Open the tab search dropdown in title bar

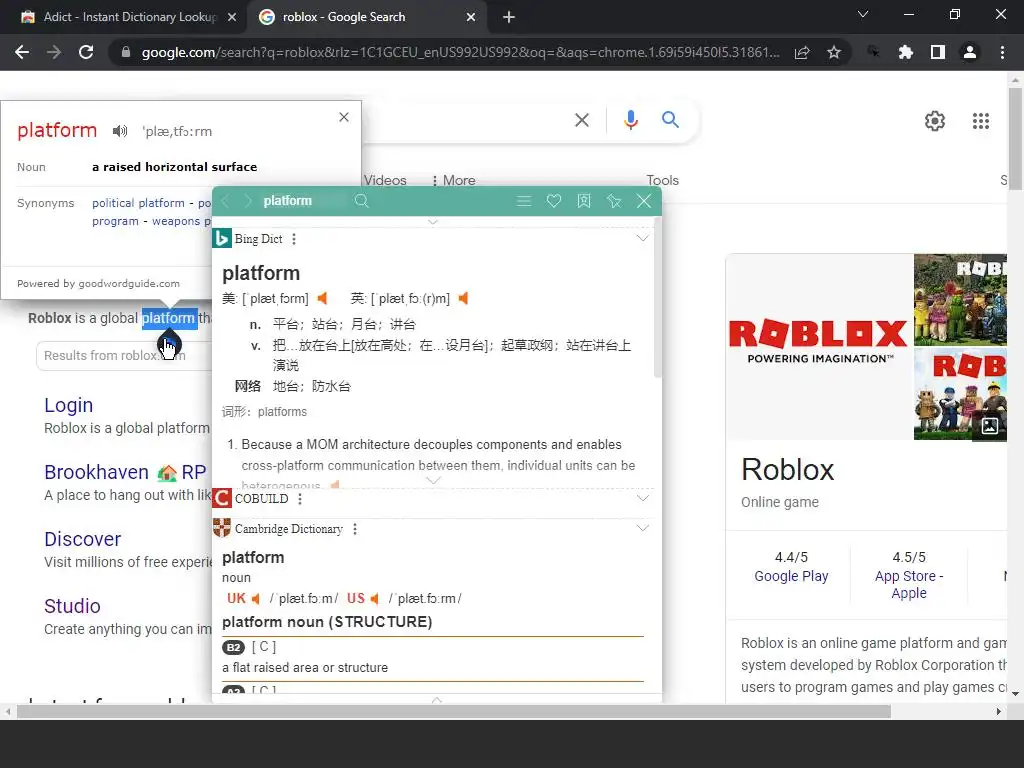[x=863, y=14]
